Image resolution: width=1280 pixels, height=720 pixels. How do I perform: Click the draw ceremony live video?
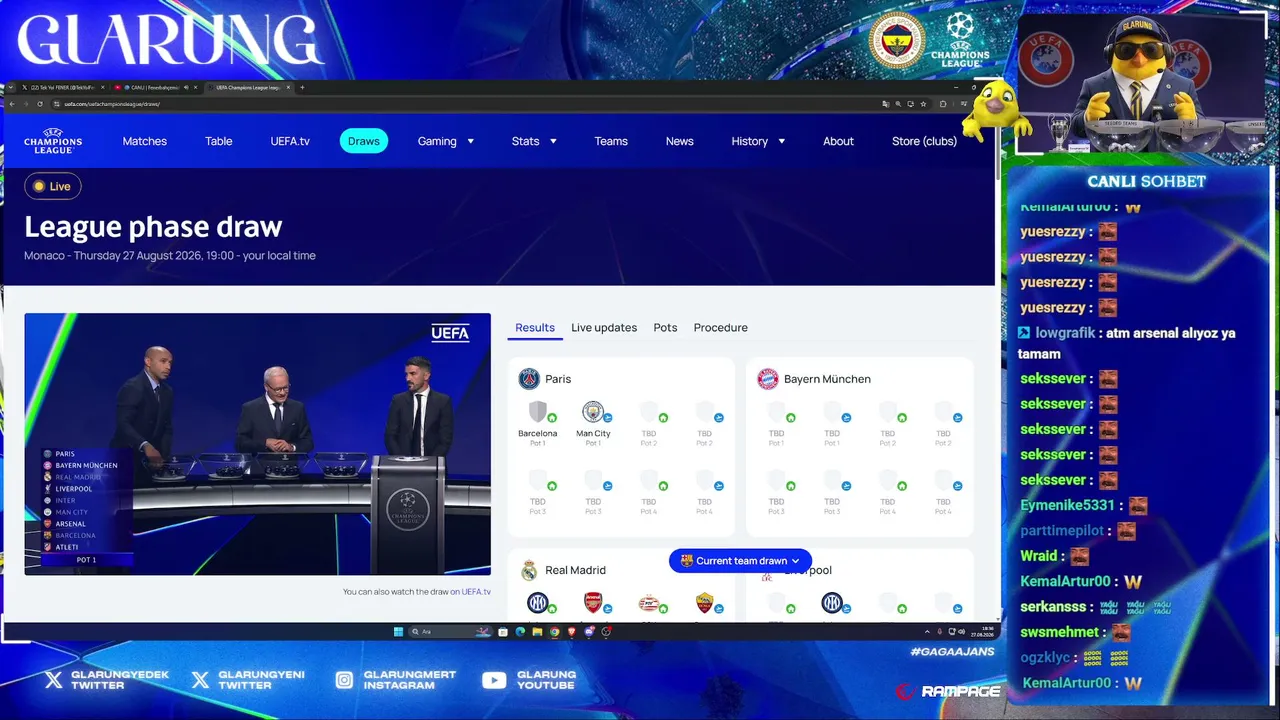(258, 444)
